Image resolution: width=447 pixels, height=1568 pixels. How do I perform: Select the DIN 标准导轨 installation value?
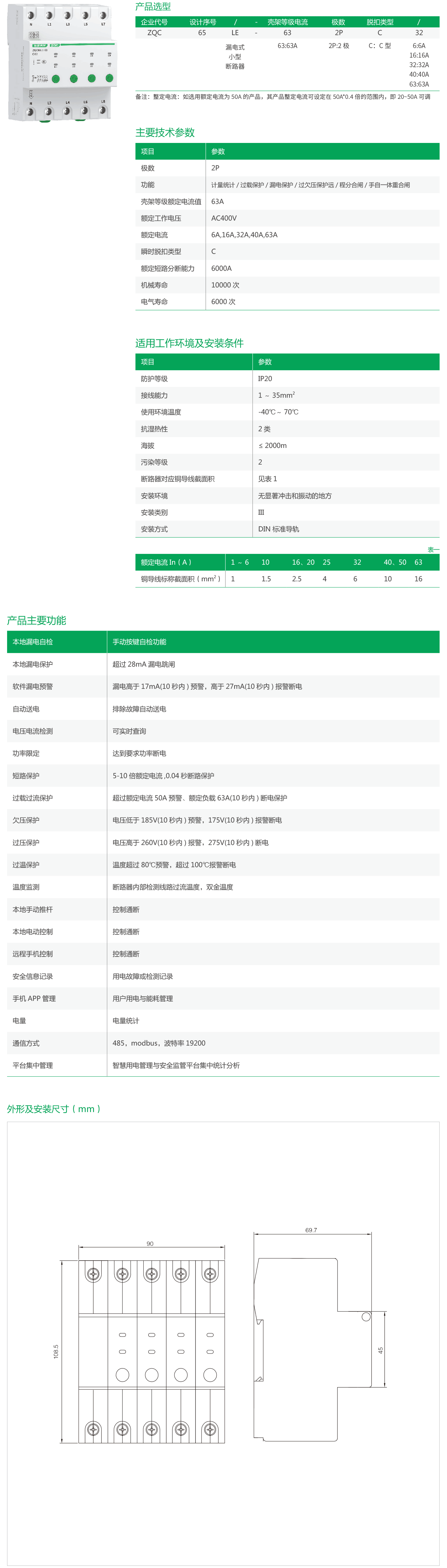pos(278,530)
